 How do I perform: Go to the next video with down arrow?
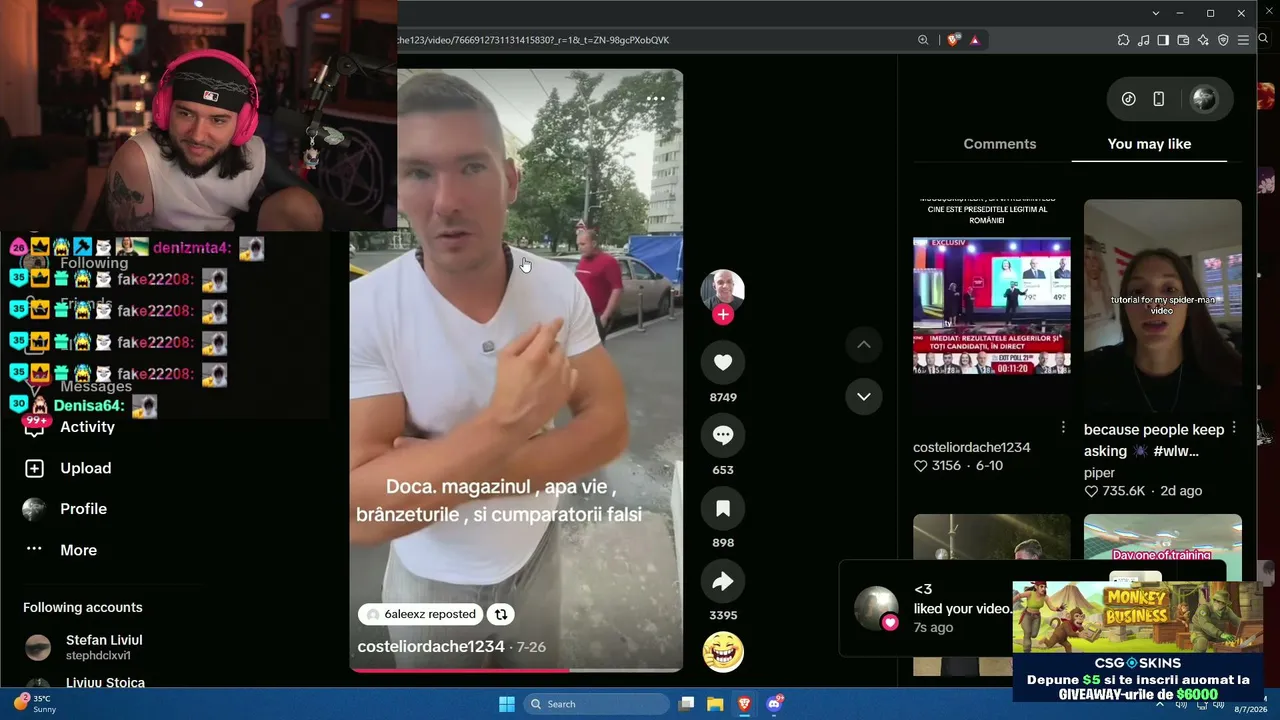[x=864, y=396]
